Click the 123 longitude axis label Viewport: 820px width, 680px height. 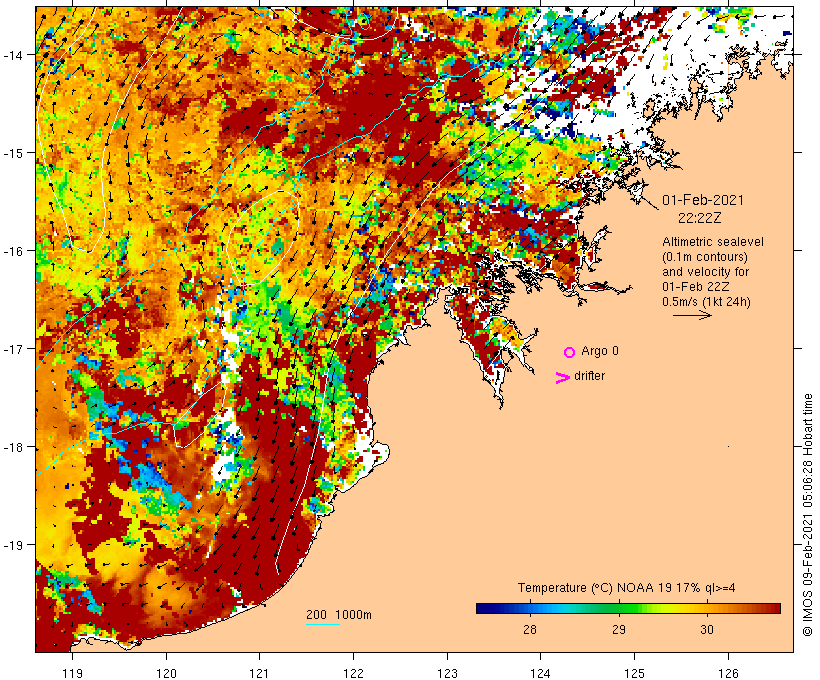tap(447, 673)
